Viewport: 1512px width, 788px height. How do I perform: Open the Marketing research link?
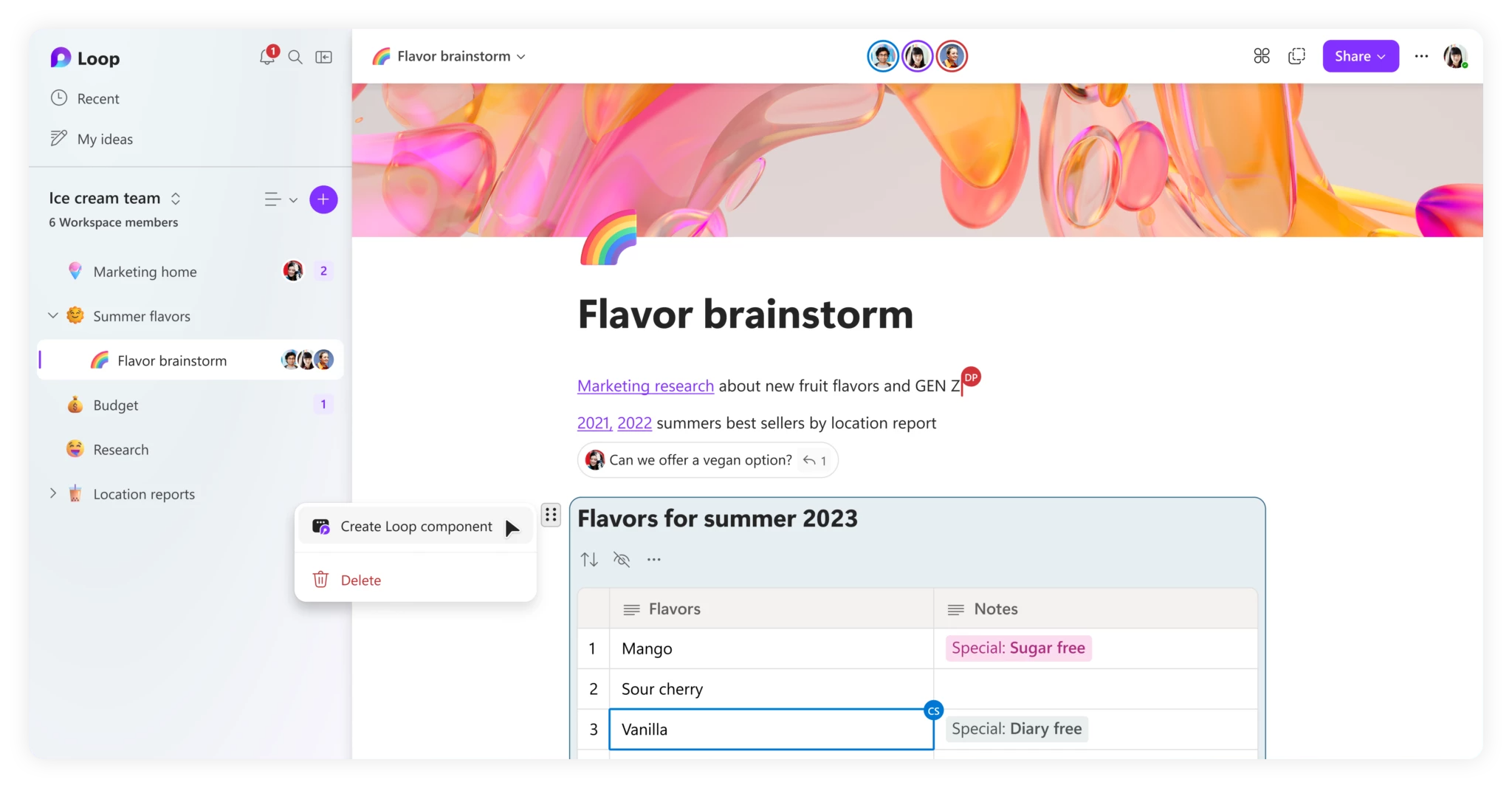point(645,385)
